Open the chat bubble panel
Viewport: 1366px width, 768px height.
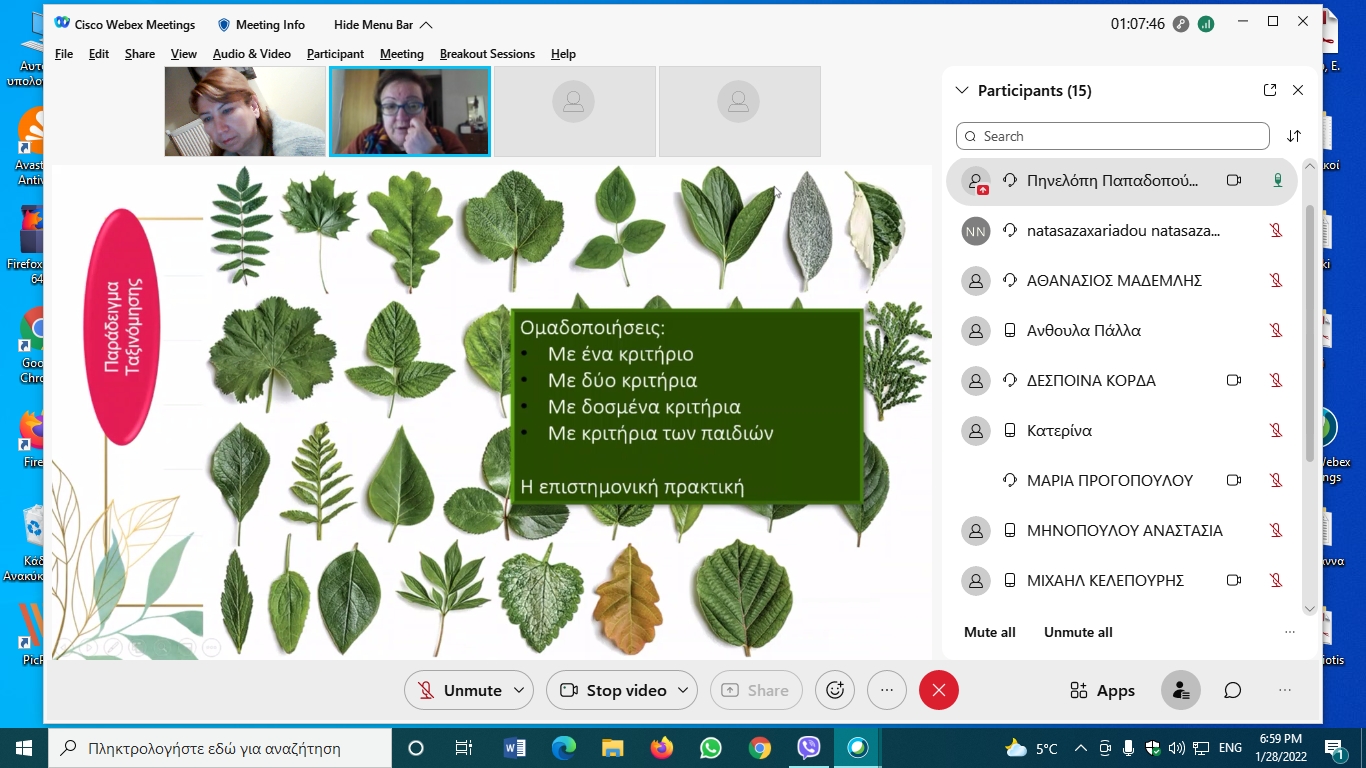(1233, 690)
